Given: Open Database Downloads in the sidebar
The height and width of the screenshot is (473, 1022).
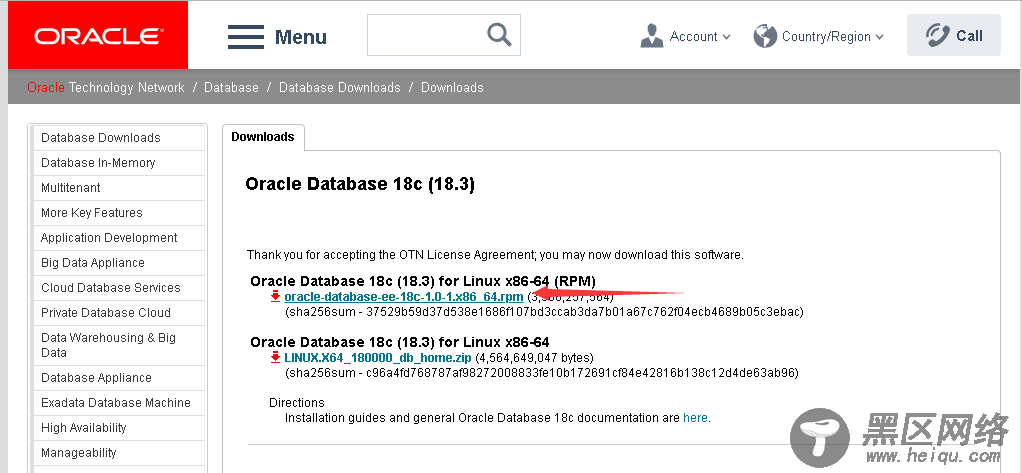Looking at the screenshot, I should [119, 137].
